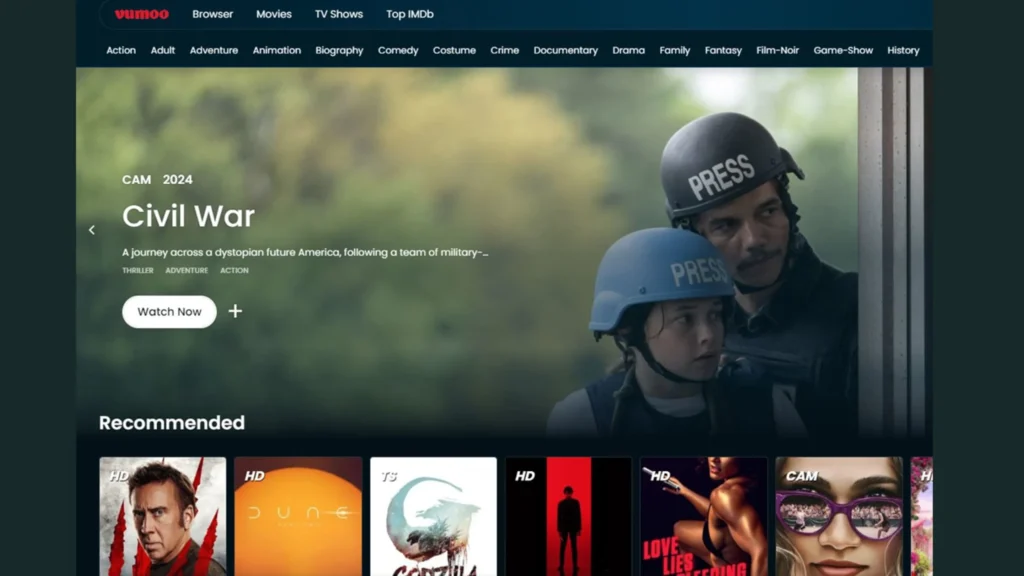Click the Vumoo logo

point(141,14)
